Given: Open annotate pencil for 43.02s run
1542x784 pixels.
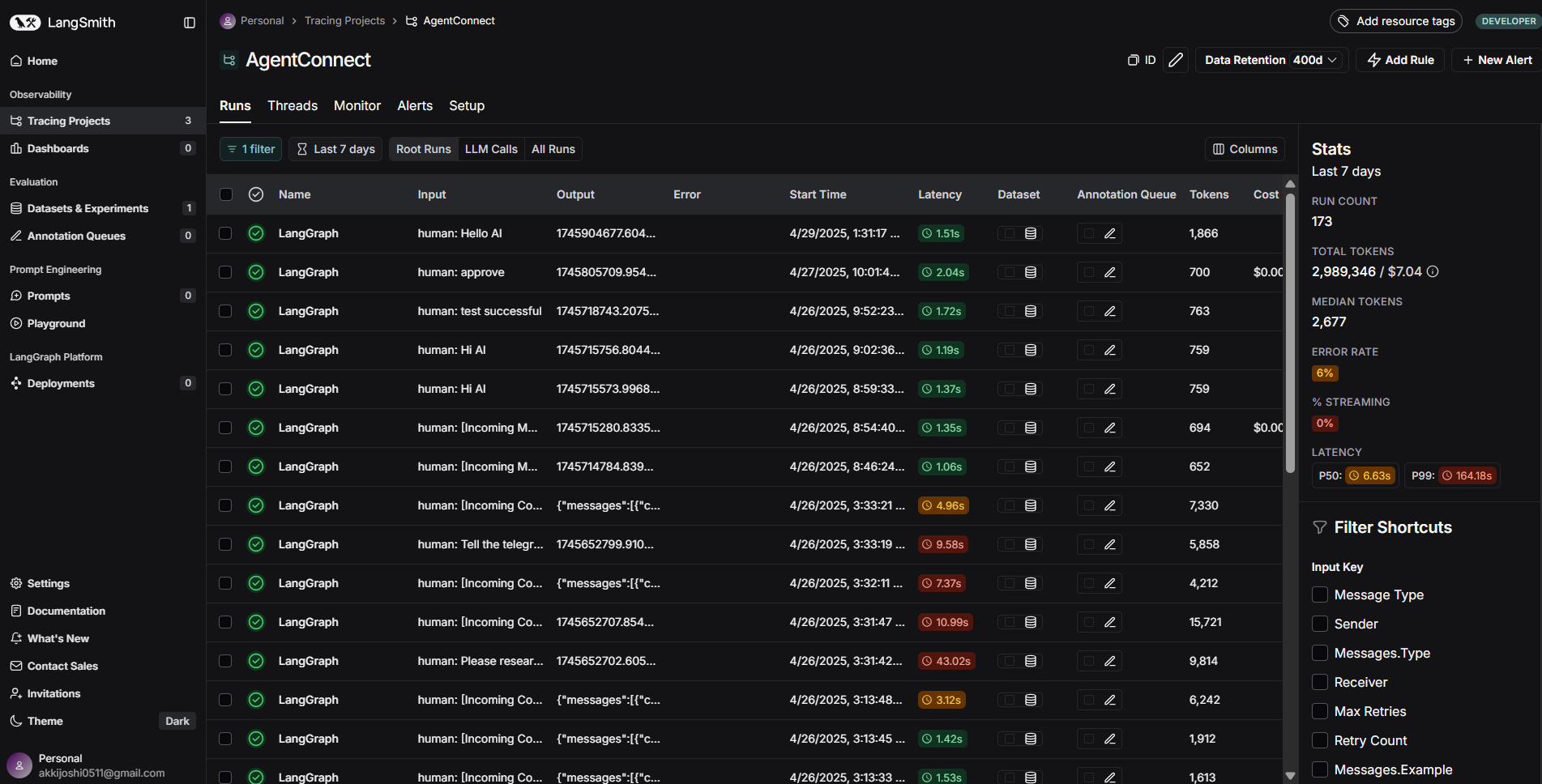Looking at the screenshot, I should 1110,661.
